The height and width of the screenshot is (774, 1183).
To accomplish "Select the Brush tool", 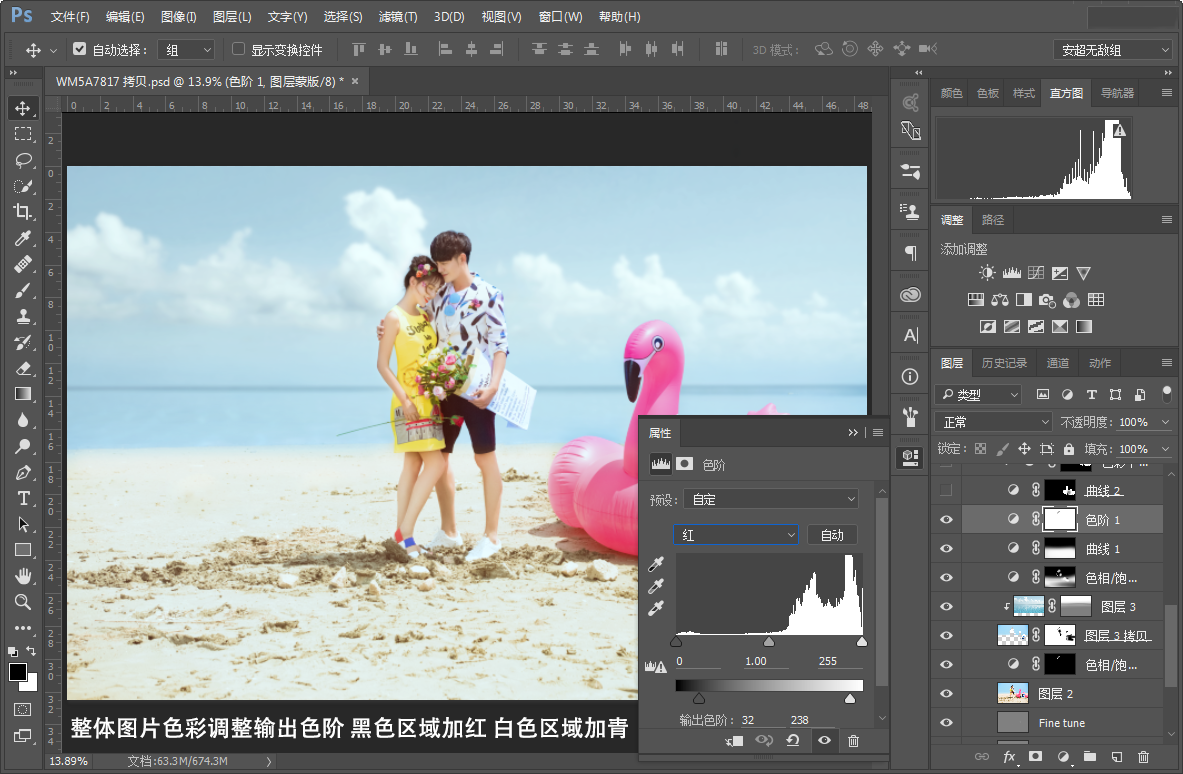I will click(23, 290).
